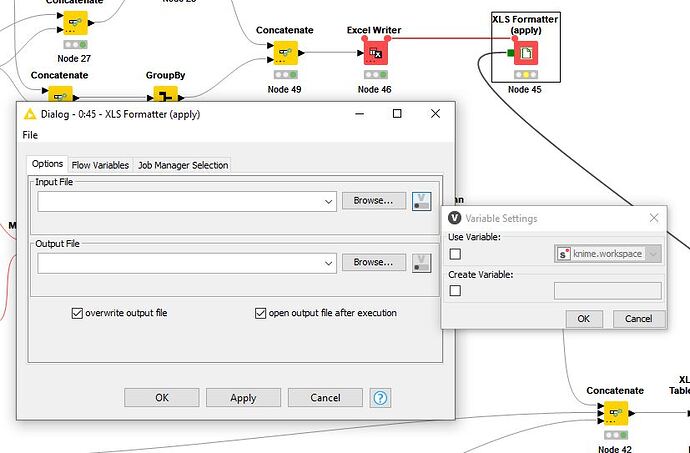Click the Node 45 traffic light status
The width and height of the screenshot is (690, 453).
tap(526, 74)
